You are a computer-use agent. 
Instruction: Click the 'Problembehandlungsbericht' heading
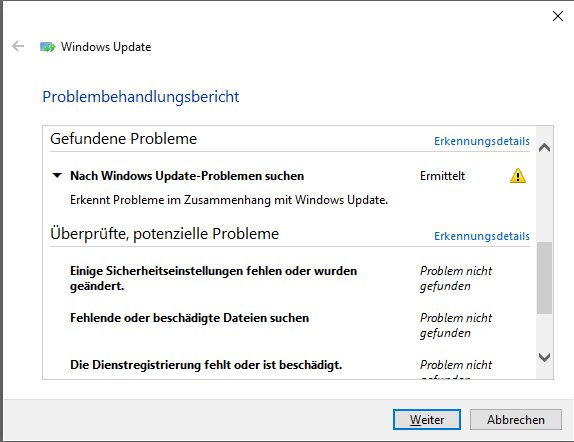pos(141,97)
